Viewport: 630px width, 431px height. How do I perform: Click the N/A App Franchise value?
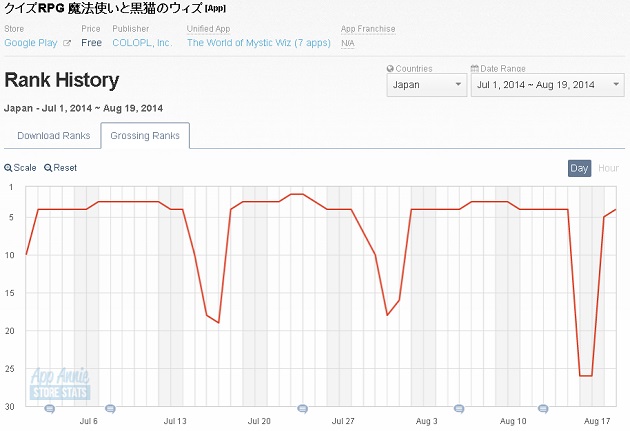(347, 43)
